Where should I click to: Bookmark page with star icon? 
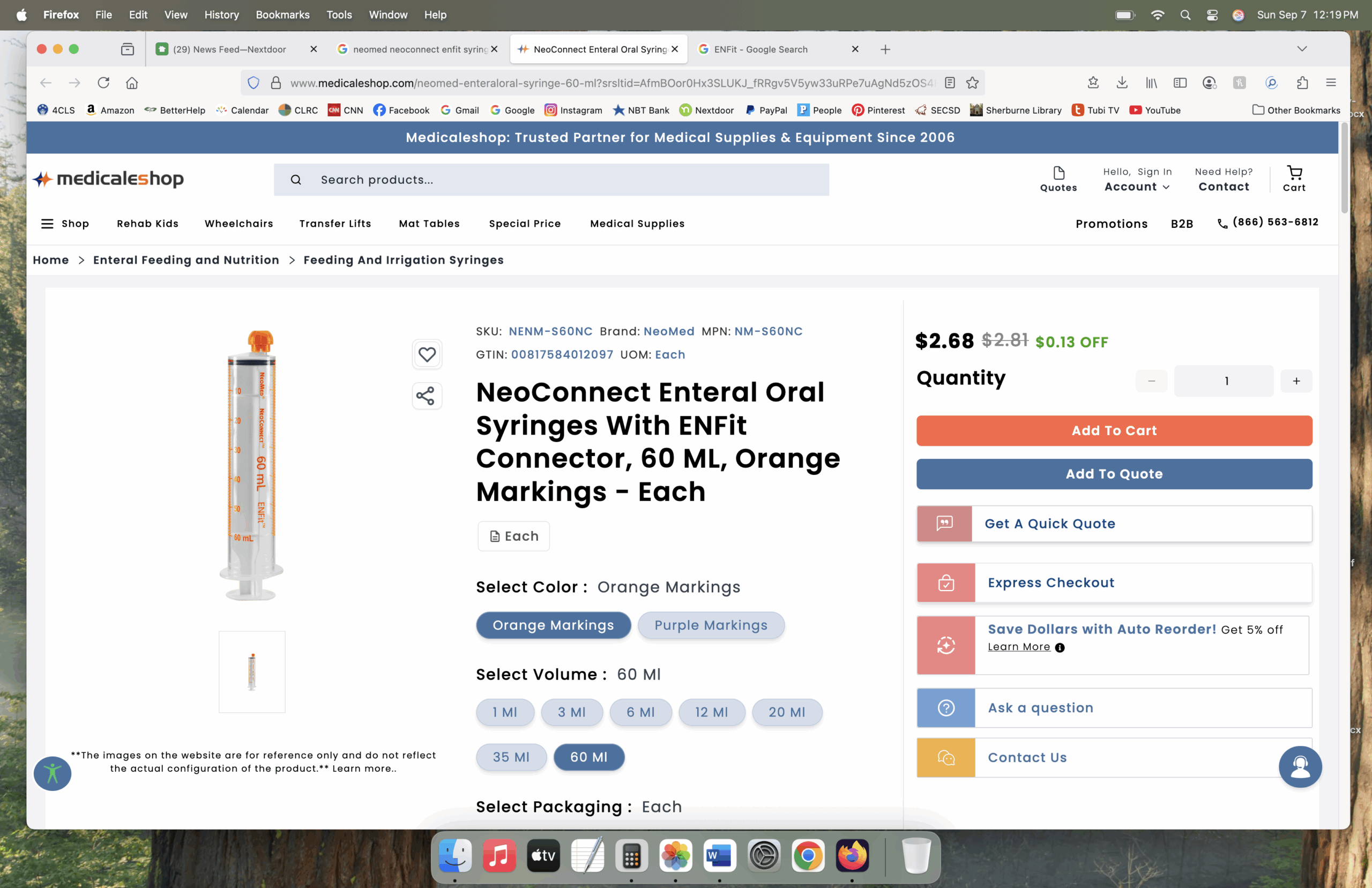(973, 83)
